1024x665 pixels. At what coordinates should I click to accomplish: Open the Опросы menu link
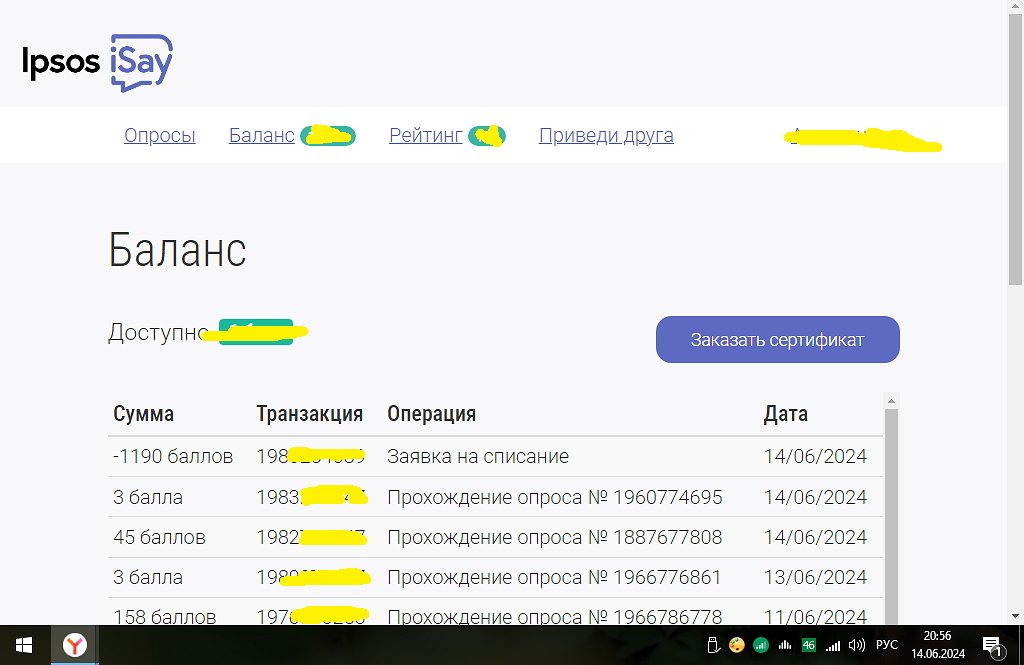tap(159, 136)
